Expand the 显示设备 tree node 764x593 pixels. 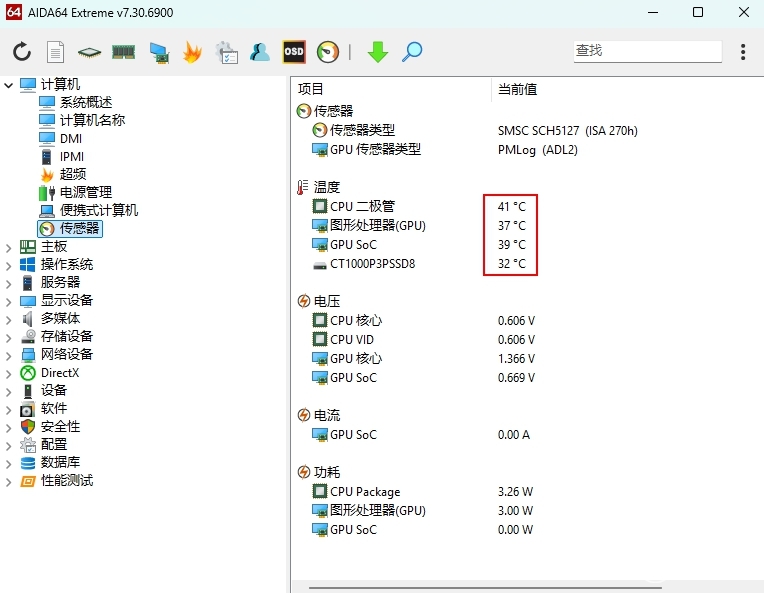(8, 302)
